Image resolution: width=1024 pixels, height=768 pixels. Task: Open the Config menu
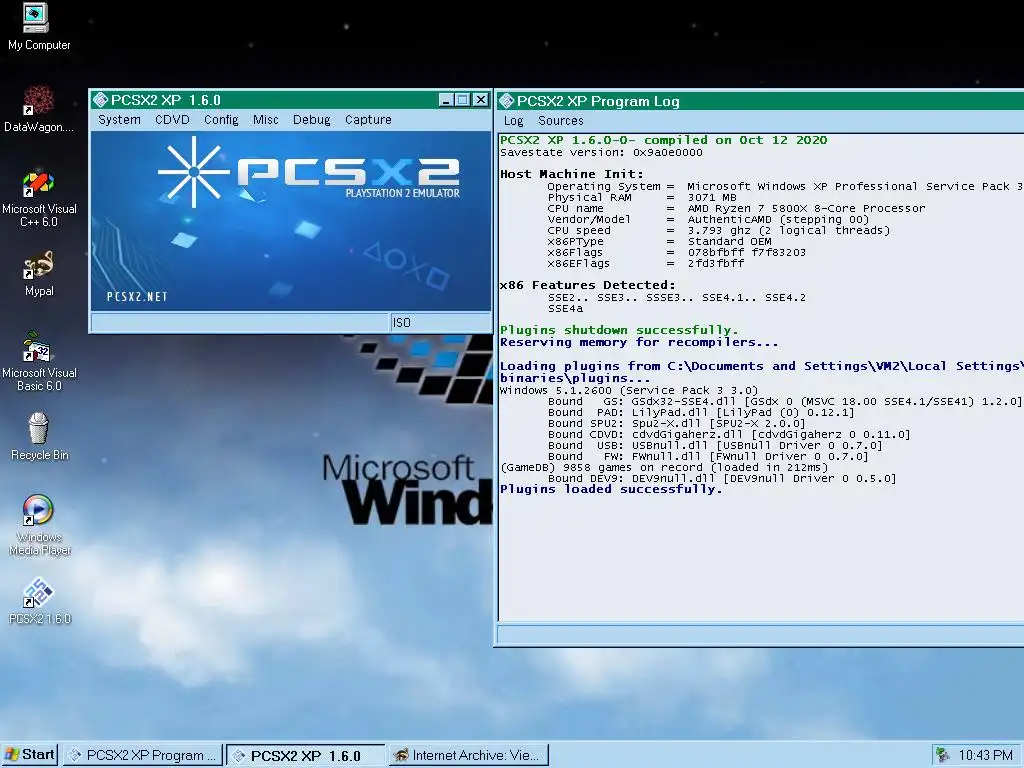(x=221, y=120)
